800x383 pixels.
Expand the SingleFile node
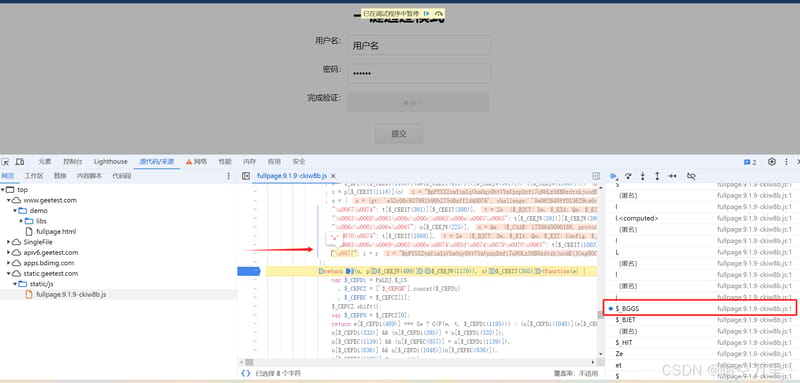9,242
